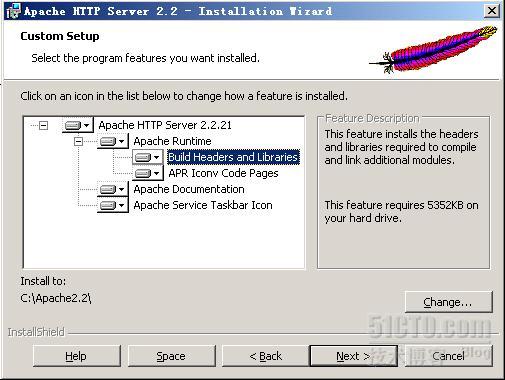Click the Help button

[x=76, y=356]
